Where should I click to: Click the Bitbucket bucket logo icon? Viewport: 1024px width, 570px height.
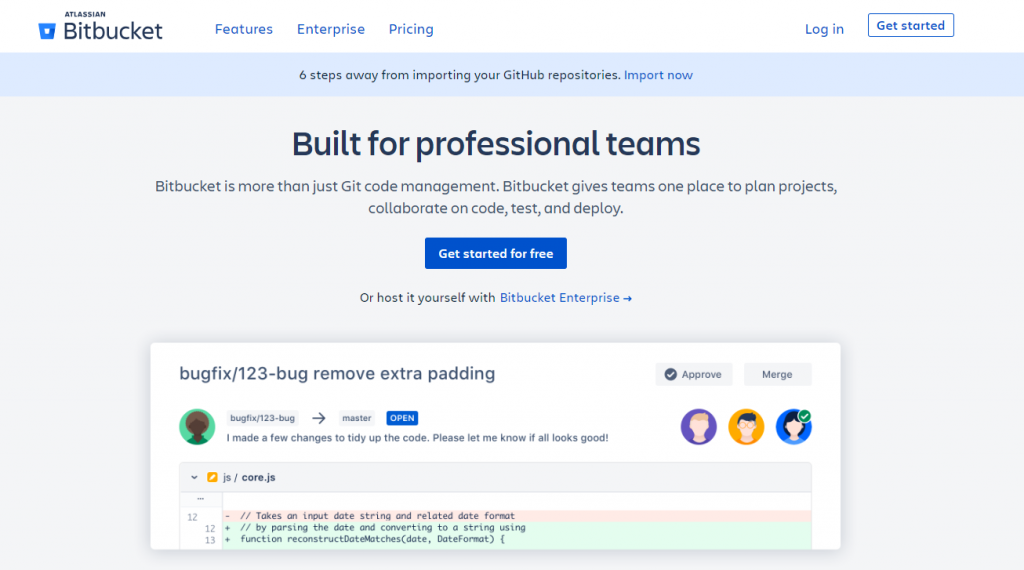click(47, 31)
